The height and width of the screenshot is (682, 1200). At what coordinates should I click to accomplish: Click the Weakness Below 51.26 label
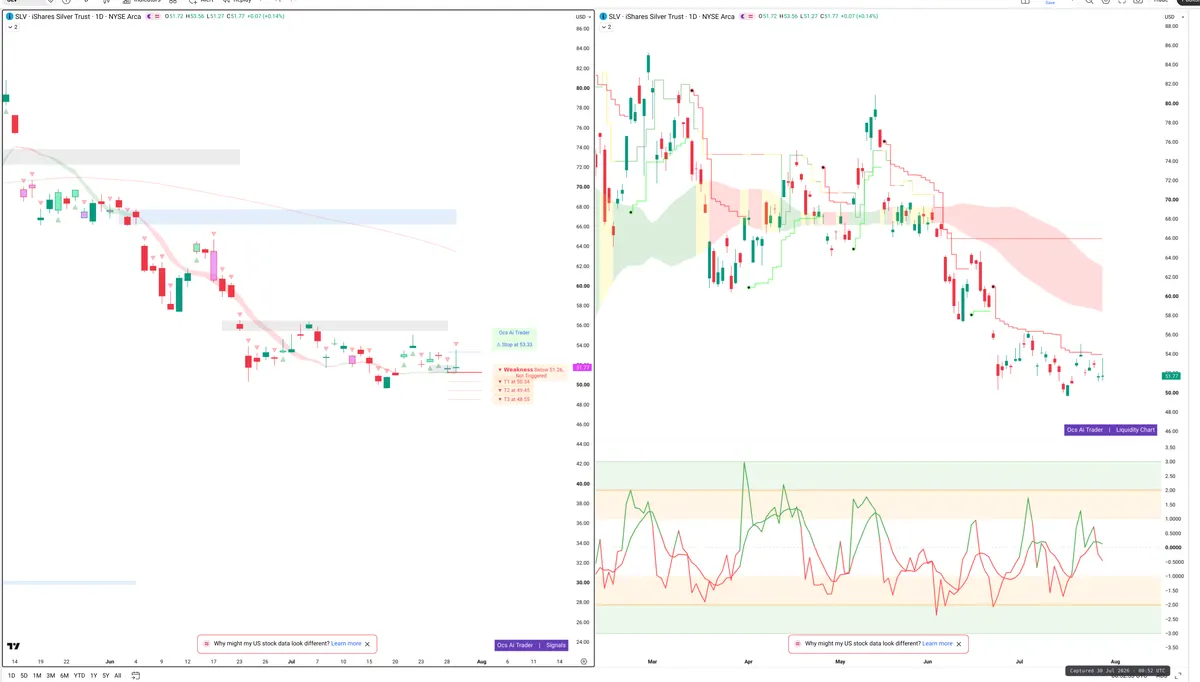tap(532, 372)
